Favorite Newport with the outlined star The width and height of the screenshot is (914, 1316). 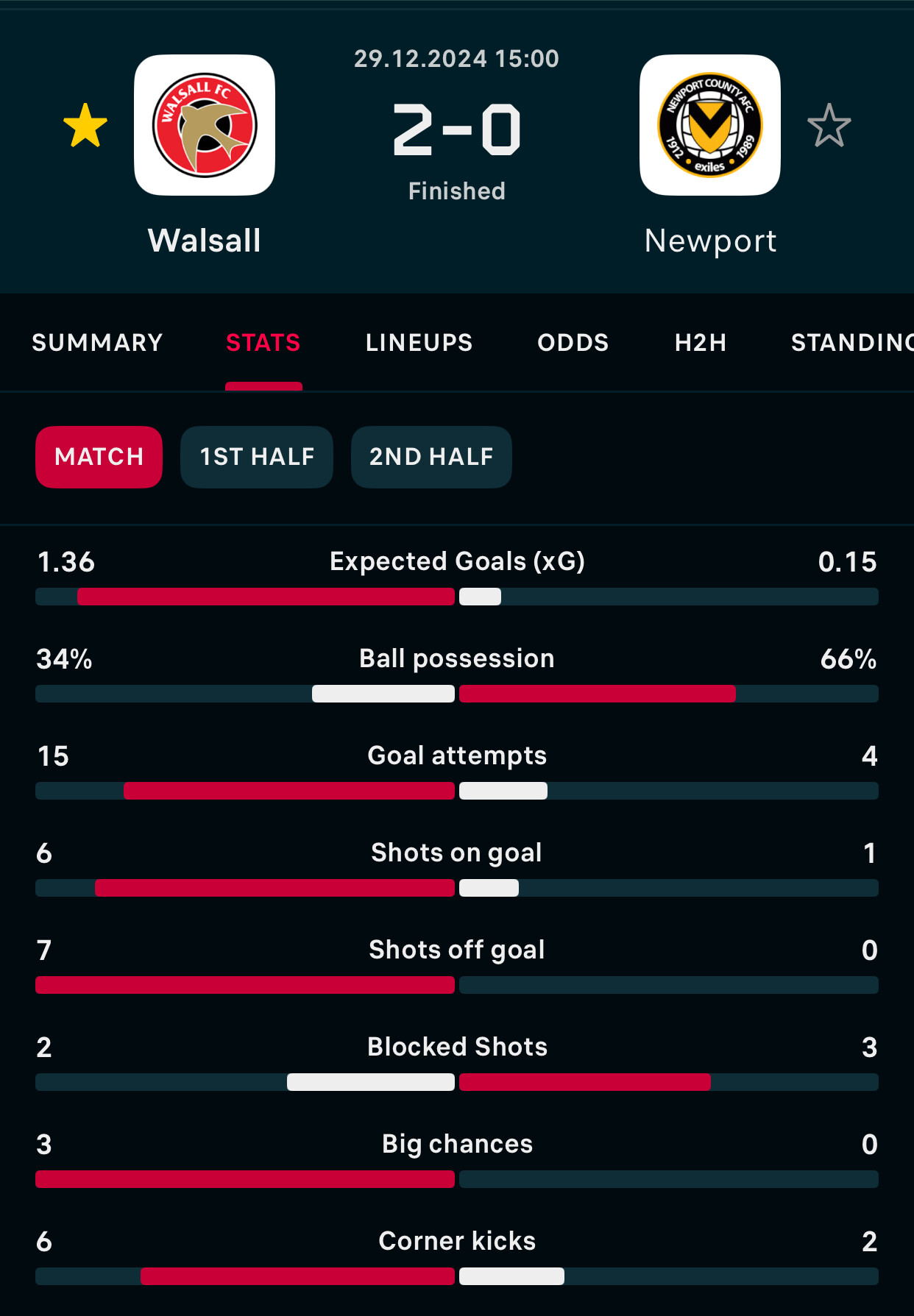click(x=829, y=125)
